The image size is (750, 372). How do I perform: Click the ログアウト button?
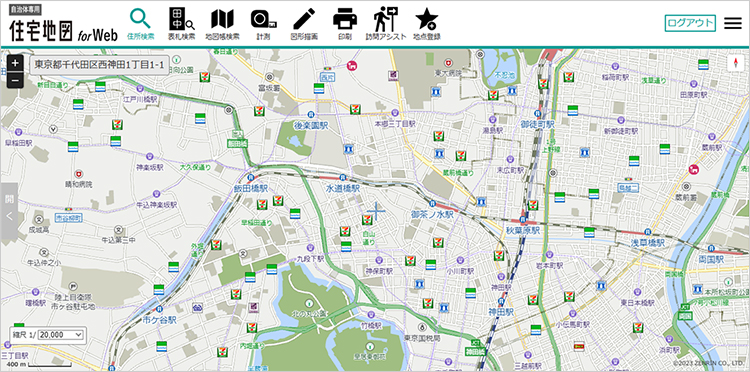690,23
